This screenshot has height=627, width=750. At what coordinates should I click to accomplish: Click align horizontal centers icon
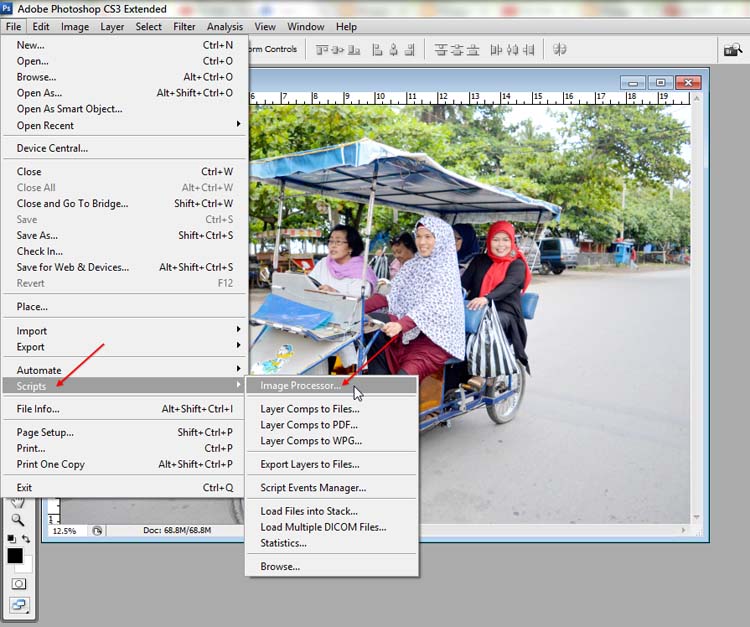394,49
